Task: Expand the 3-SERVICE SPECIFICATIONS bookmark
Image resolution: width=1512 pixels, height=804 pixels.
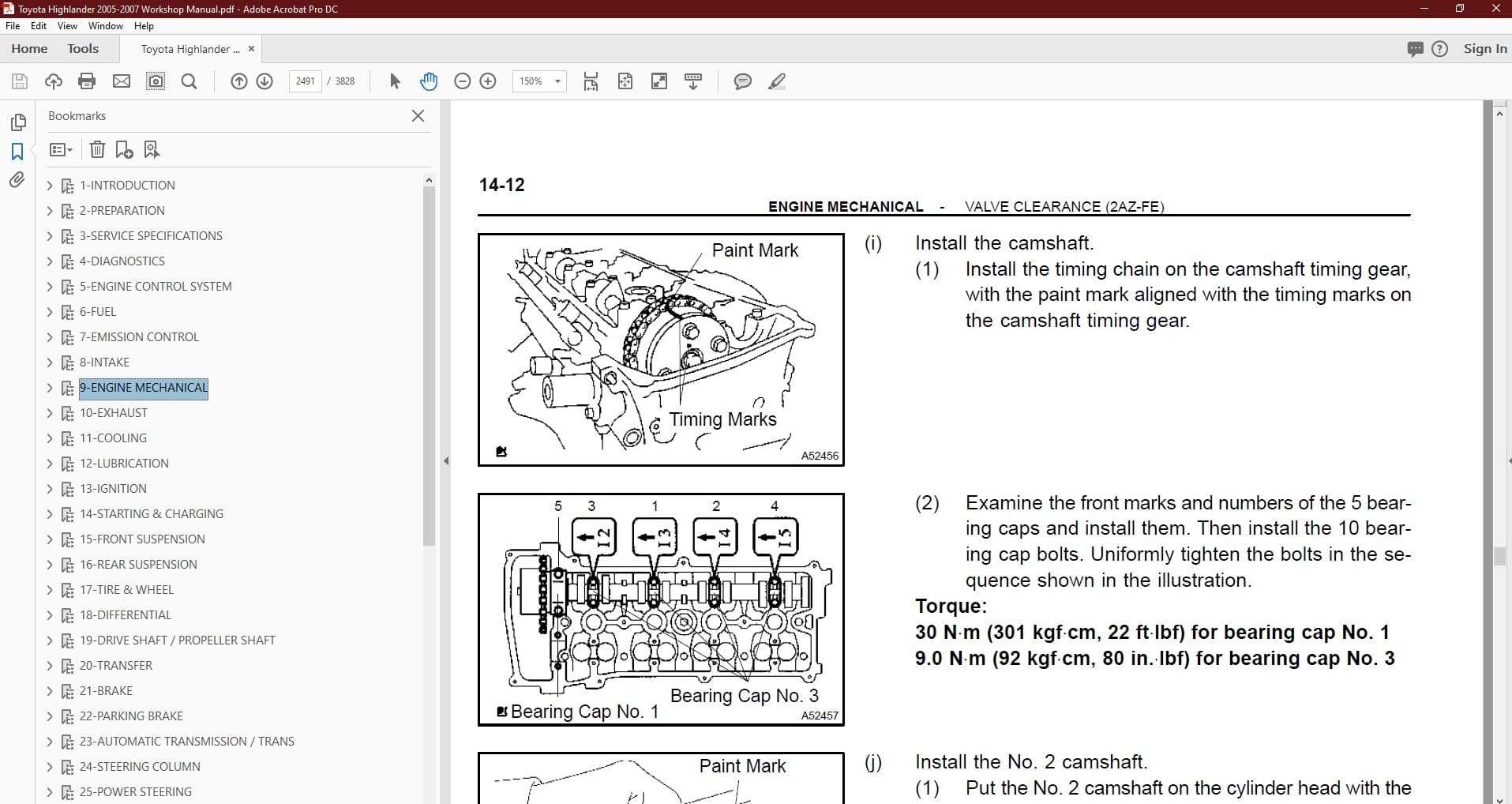Action: coord(50,236)
